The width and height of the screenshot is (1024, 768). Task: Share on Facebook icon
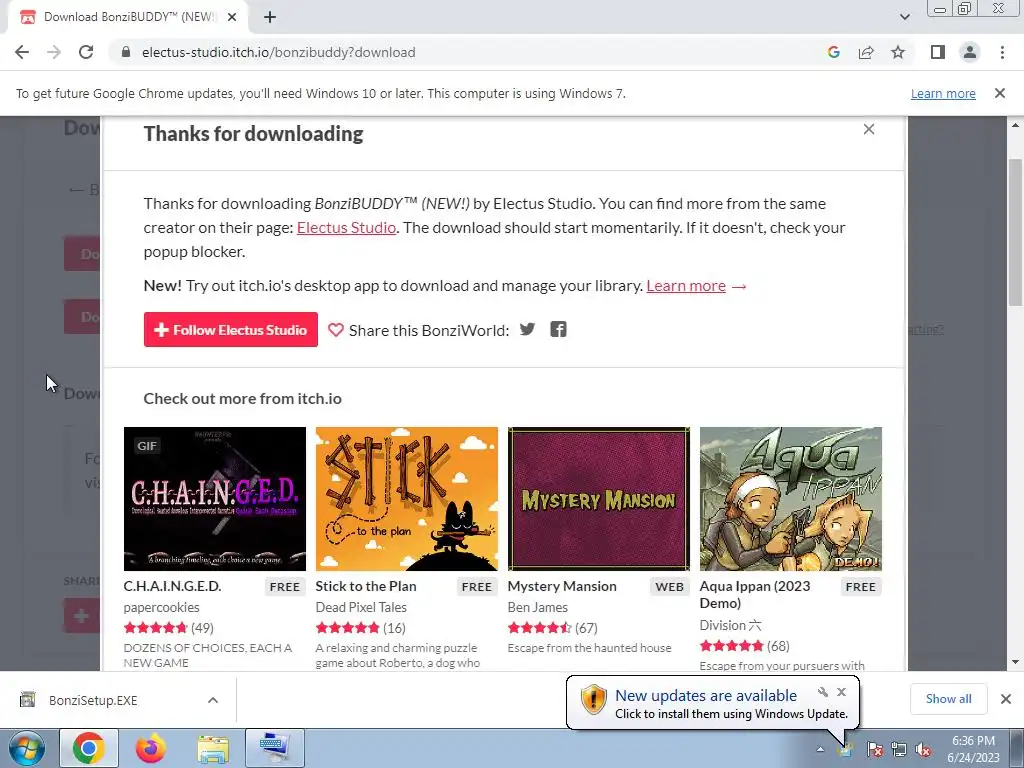(x=558, y=329)
